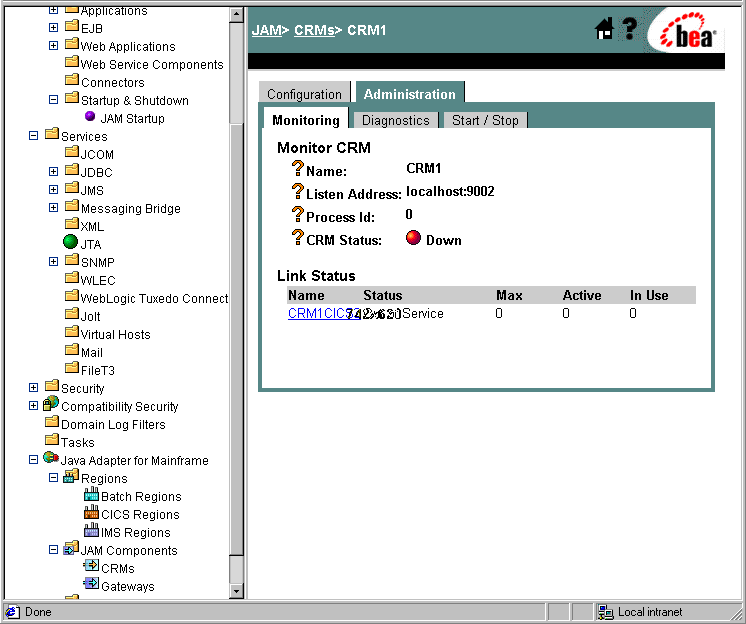Click the Gateways icon in tree

pyautogui.click(x=91, y=586)
